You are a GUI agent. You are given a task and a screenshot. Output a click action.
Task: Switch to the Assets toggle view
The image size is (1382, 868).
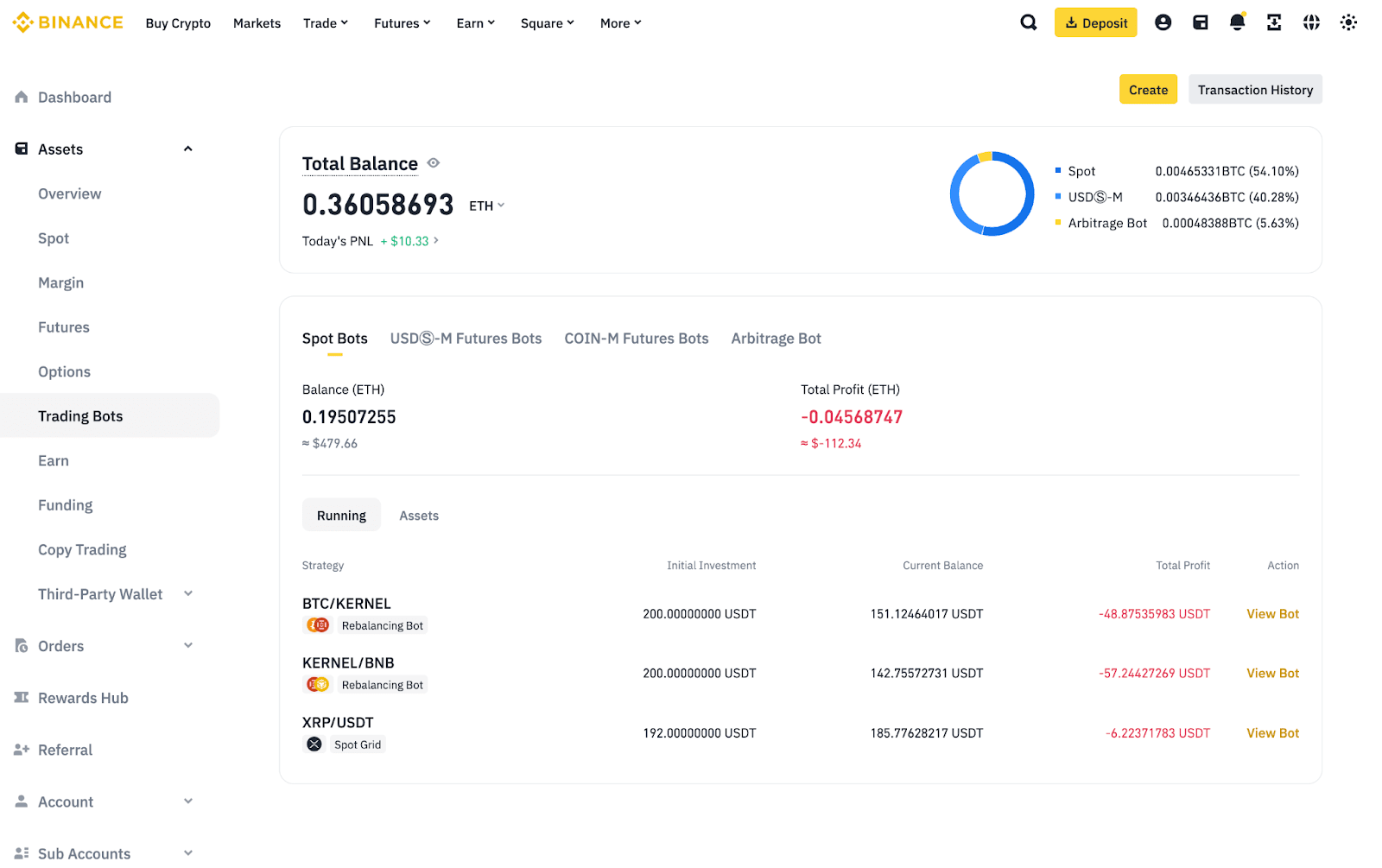(419, 516)
